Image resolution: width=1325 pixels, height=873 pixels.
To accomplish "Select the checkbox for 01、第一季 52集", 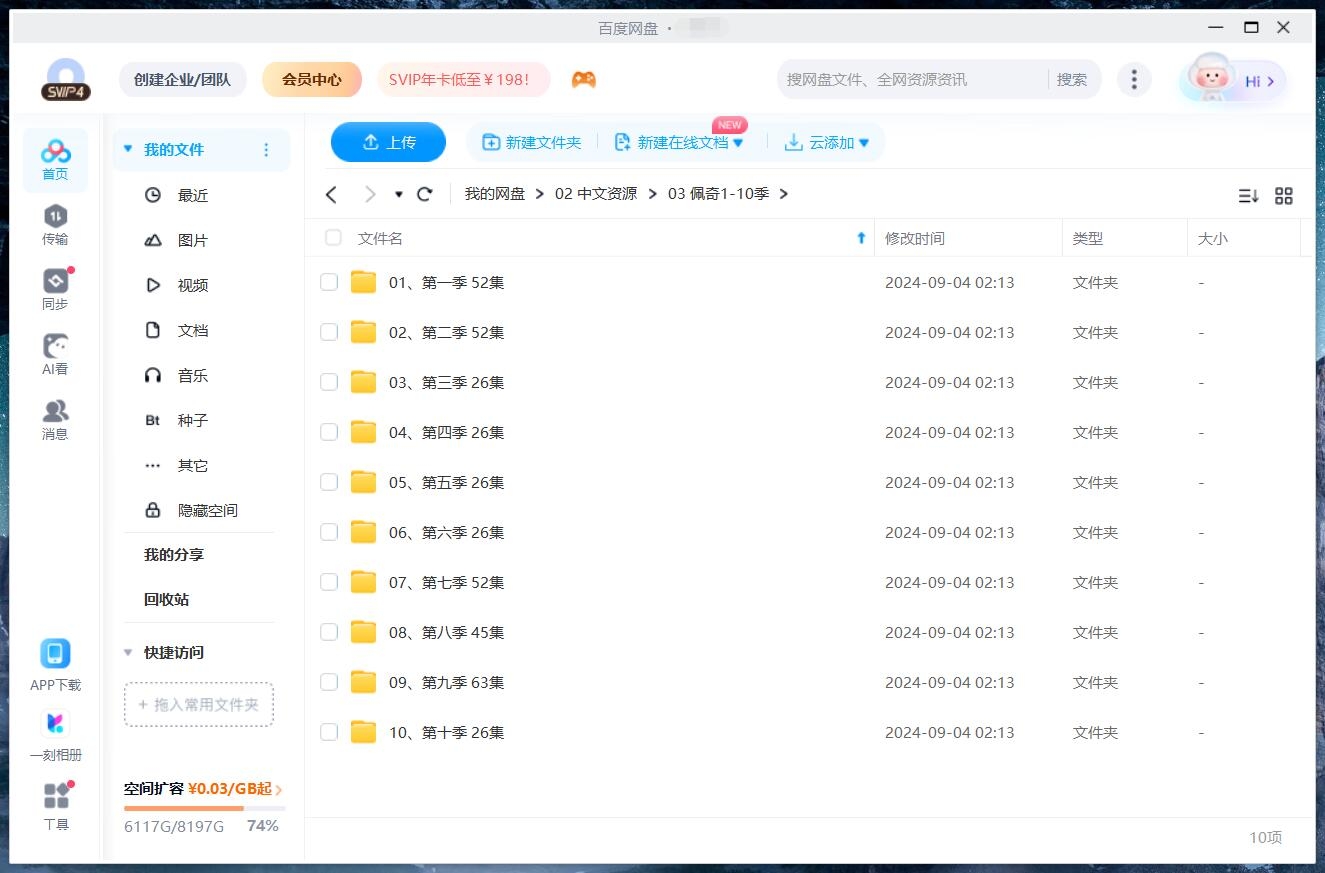I will pos(329,282).
